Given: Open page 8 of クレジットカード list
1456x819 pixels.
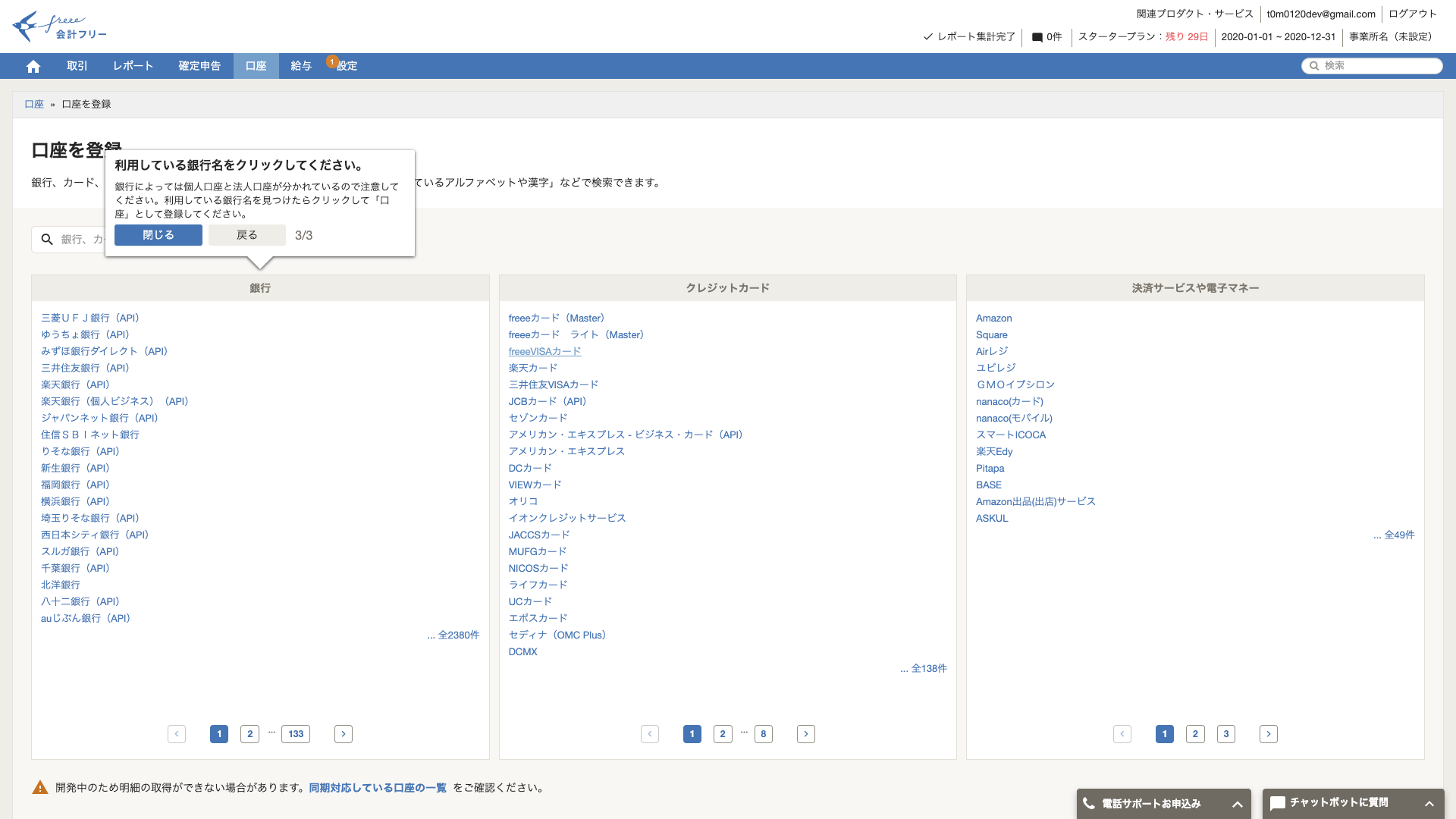Looking at the screenshot, I should 764,734.
